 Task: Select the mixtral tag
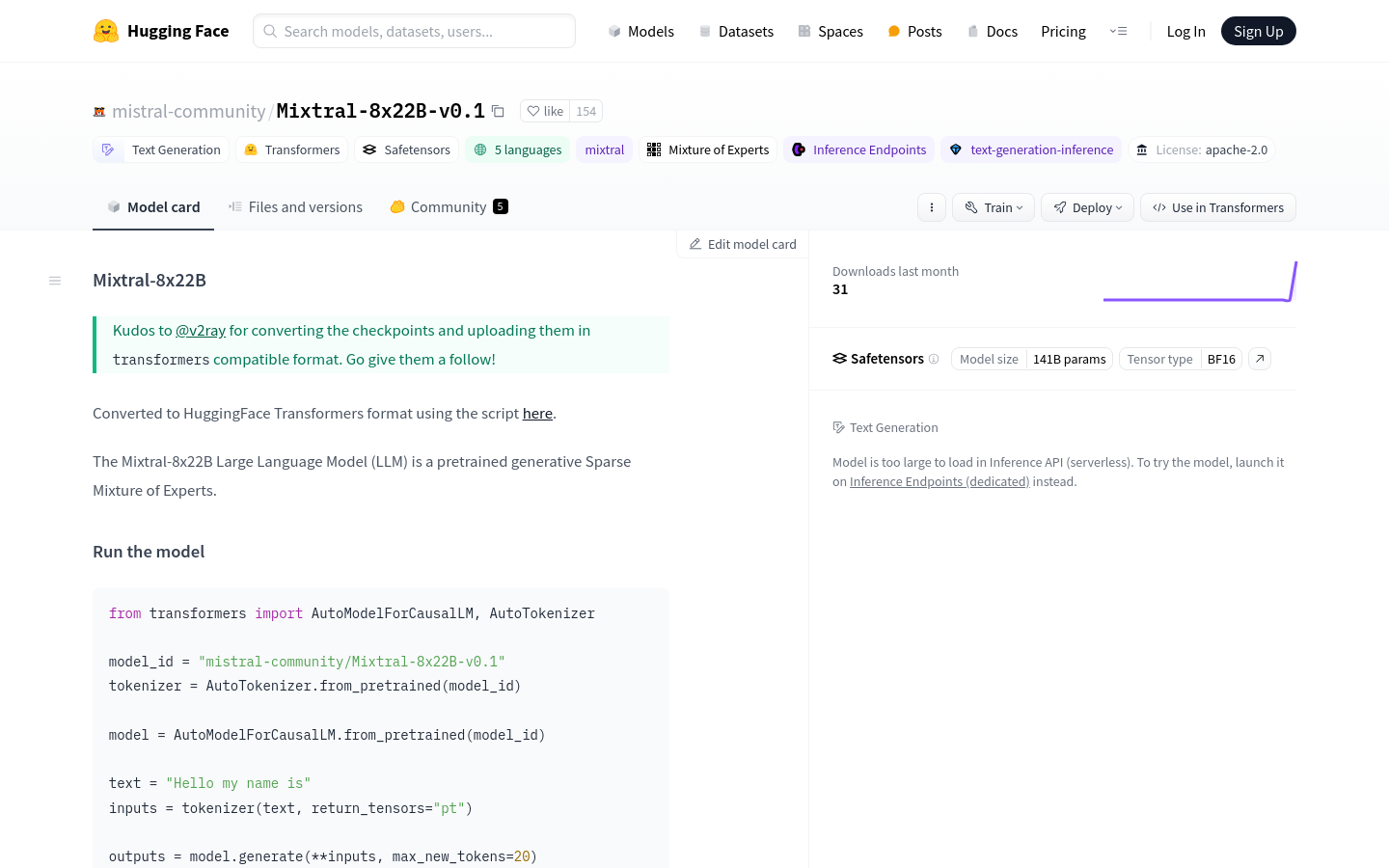click(605, 149)
